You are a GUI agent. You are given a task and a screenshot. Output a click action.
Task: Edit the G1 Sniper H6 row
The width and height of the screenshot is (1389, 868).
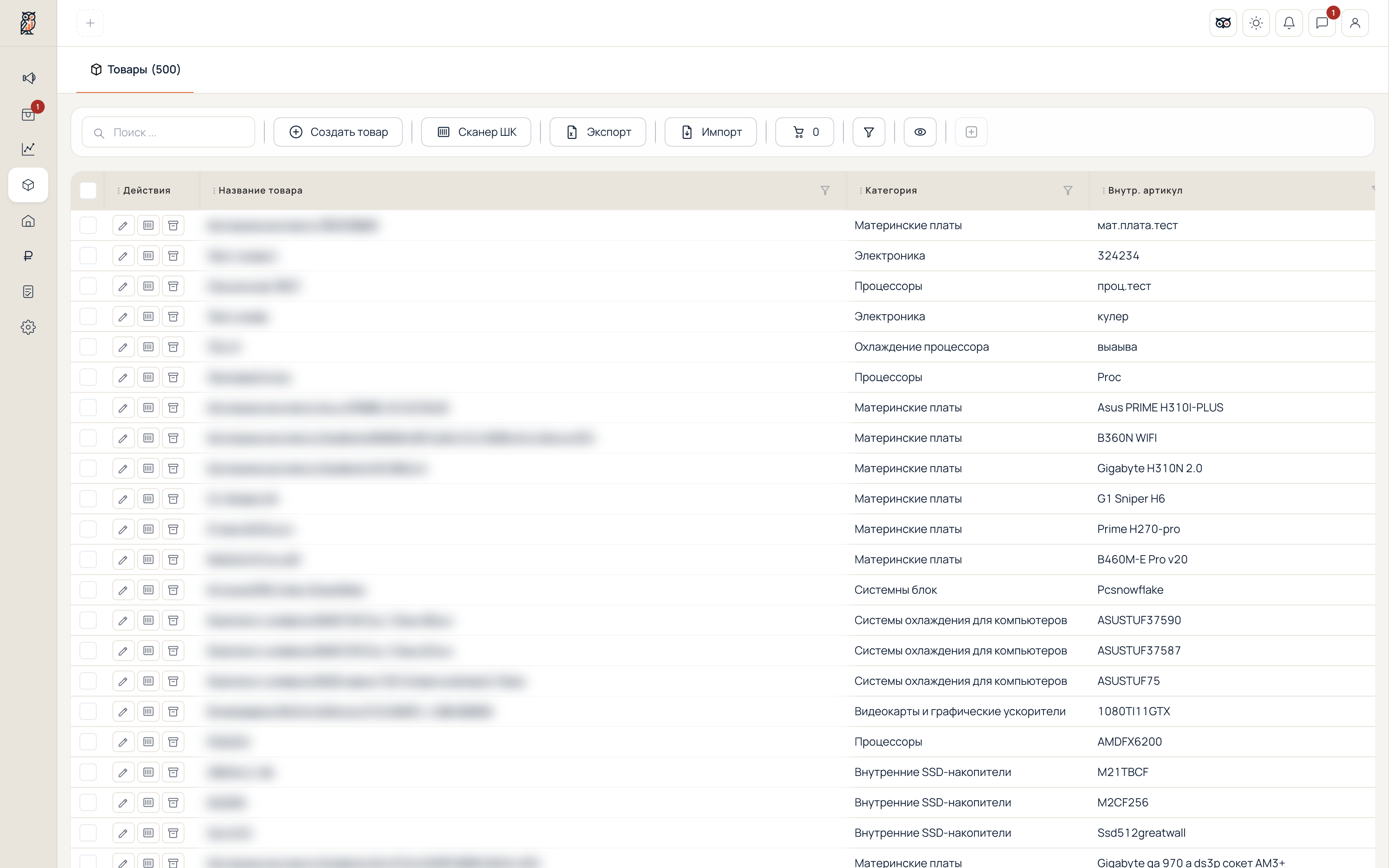pyautogui.click(x=123, y=499)
